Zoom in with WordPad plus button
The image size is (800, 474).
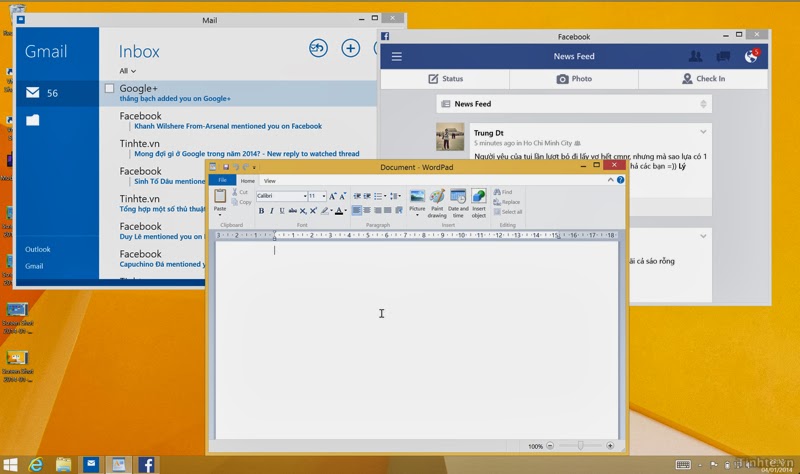click(x=610, y=445)
